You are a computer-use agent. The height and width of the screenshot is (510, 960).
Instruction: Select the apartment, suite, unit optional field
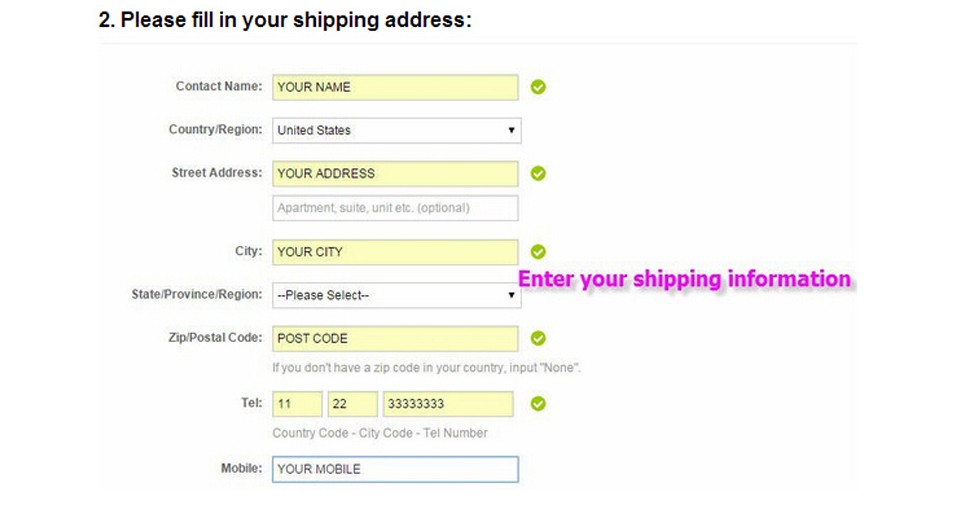[395, 208]
